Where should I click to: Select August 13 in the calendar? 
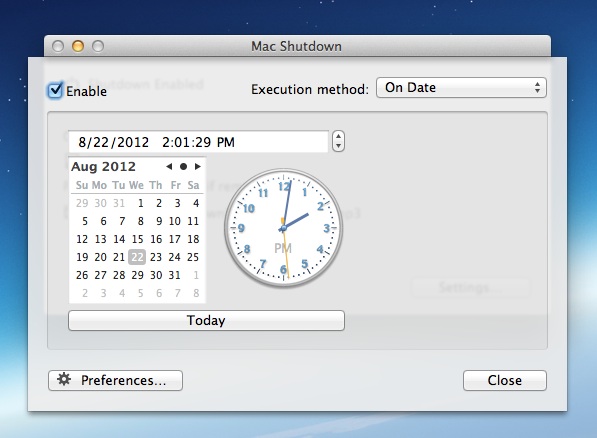(101, 239)
